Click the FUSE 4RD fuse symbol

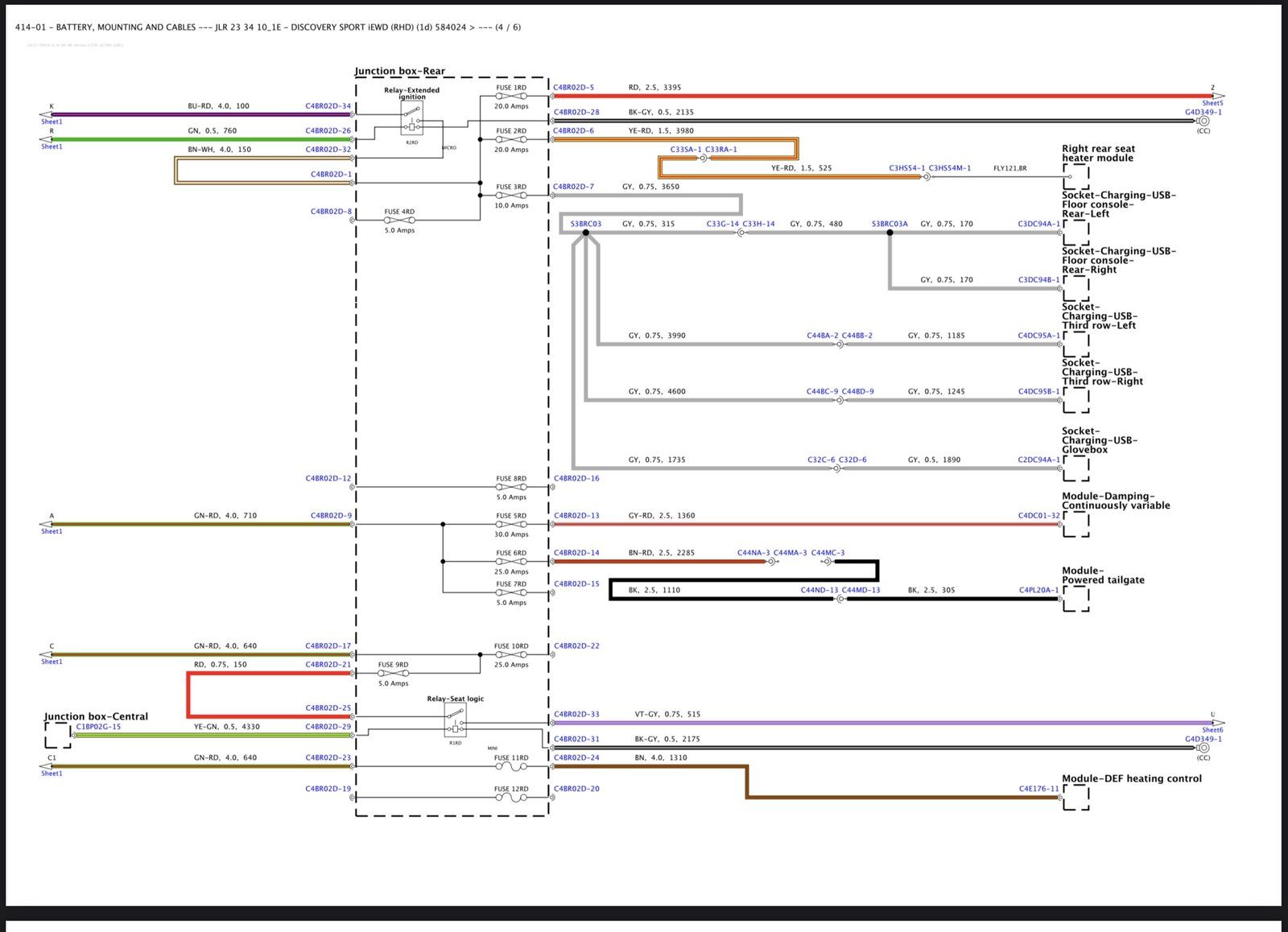click(399, 221)
